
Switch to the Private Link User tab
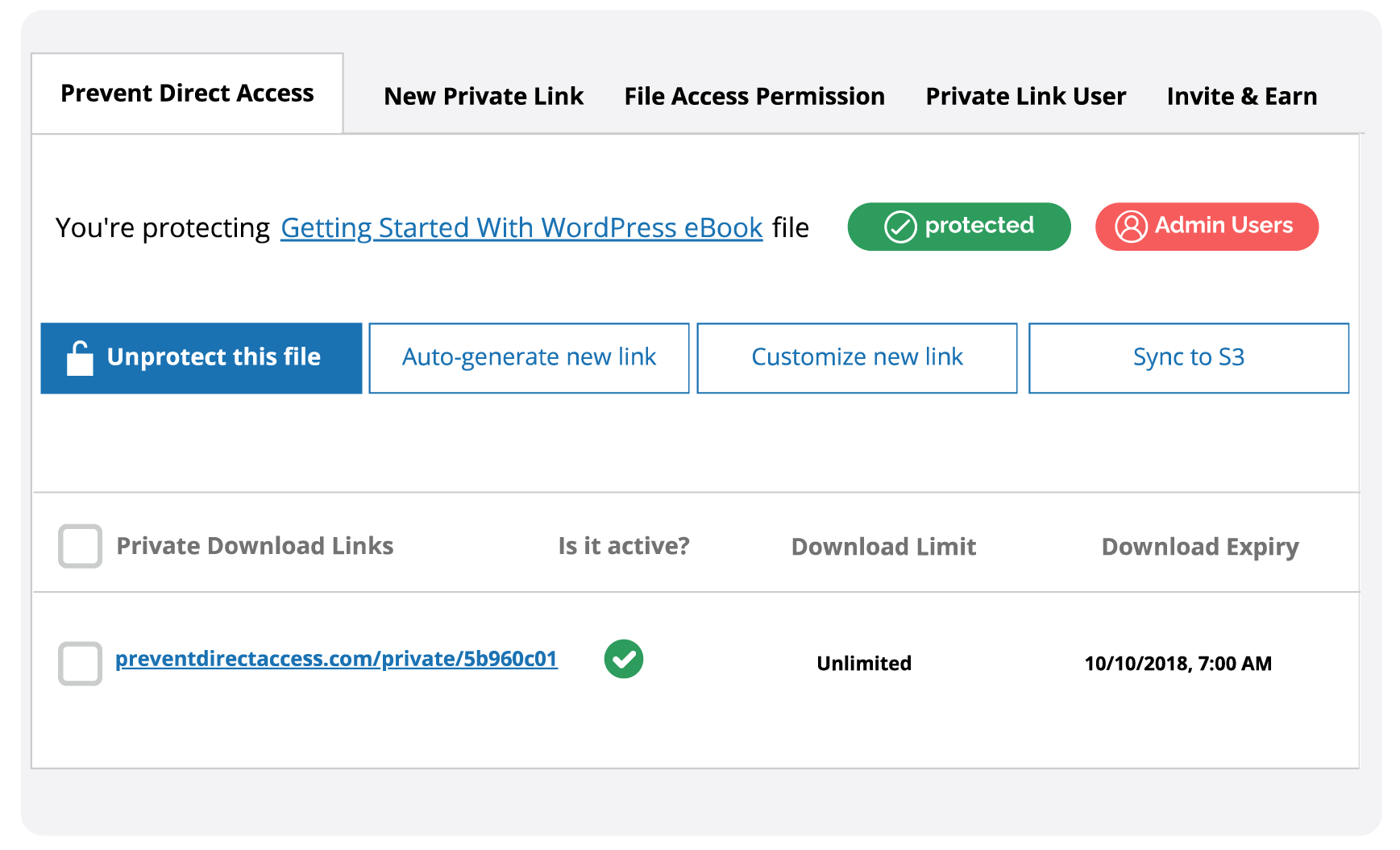pyautogui.click(x=1026, y=96)
